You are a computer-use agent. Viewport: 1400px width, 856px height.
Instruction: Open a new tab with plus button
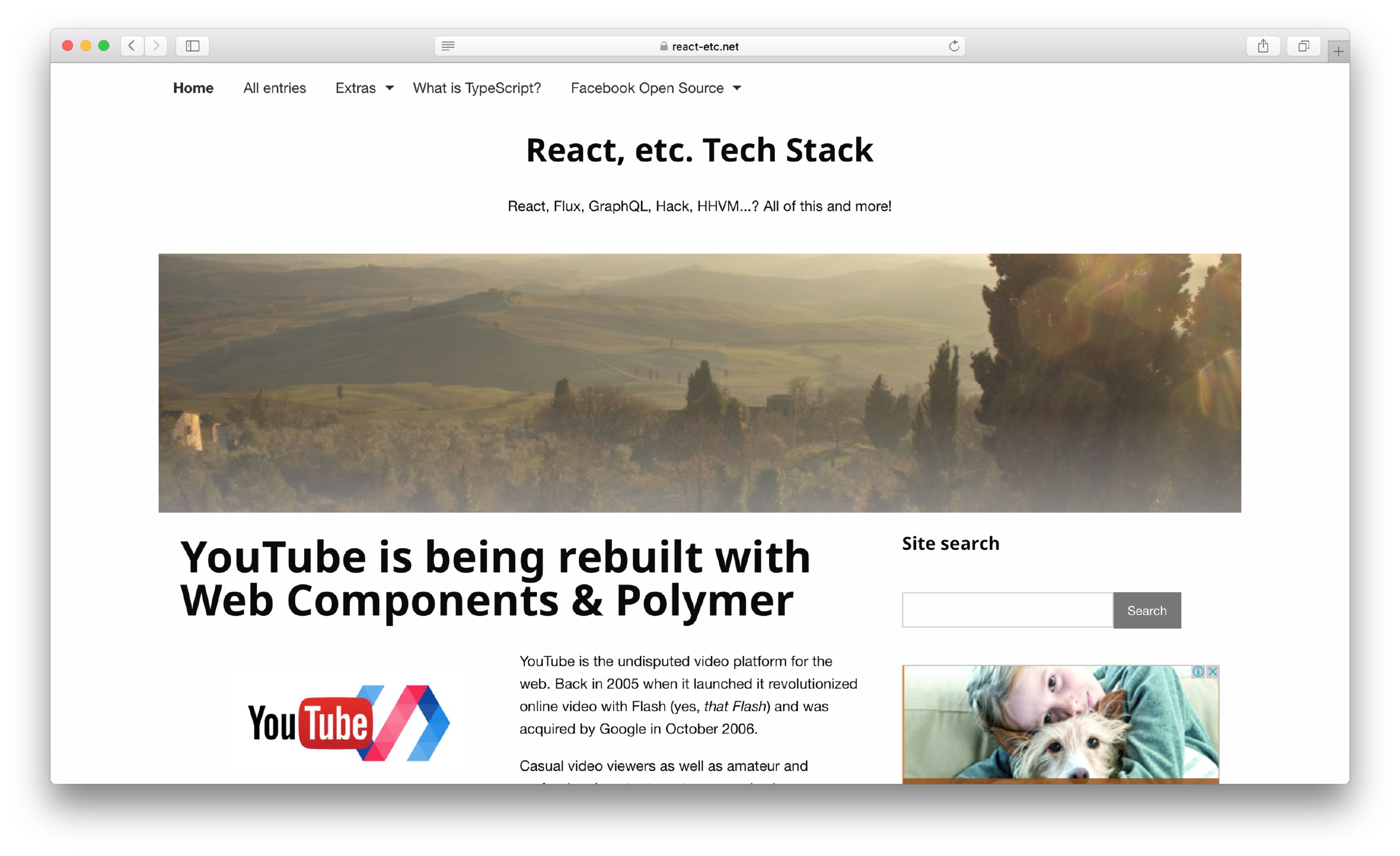point(1338,52)
